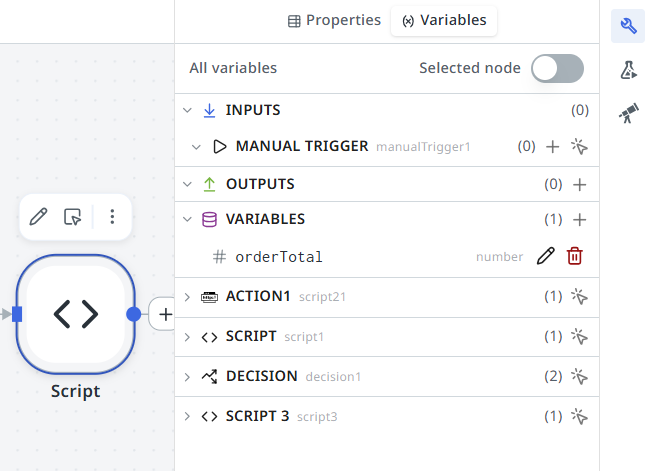This screenshot has height=471, width=651.
Task: Locate ACTION1 node with pointer icon
Action: [579, 297]
